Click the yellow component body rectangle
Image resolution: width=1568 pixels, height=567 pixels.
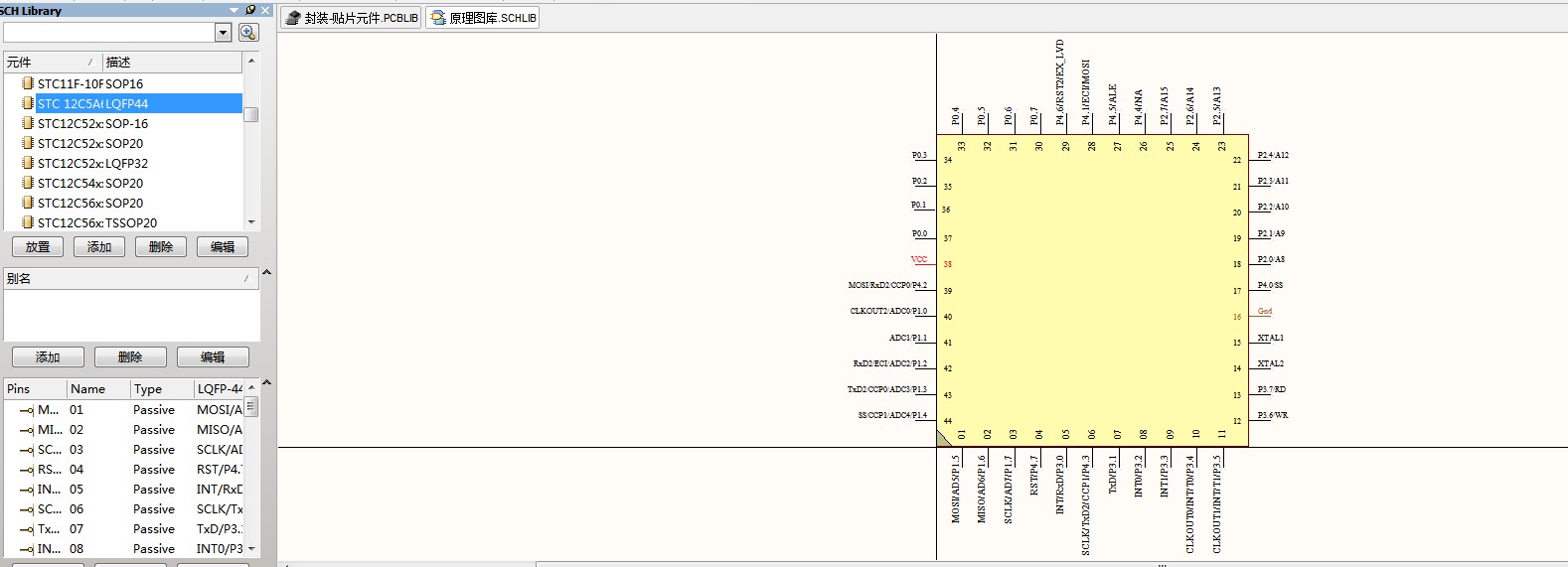(x=1092, y=290)
